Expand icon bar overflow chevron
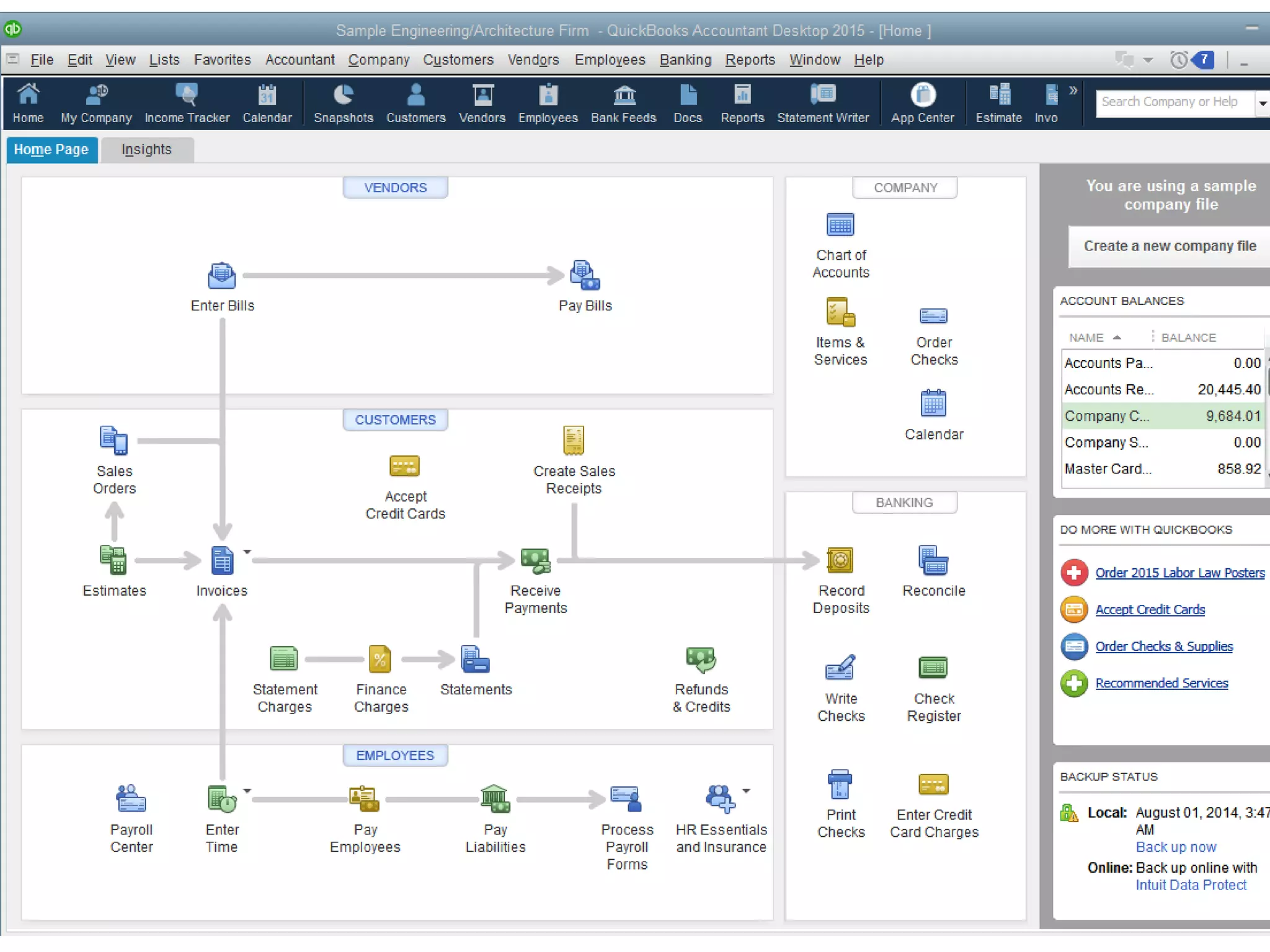The height and width of the screenshot is (952, 1270). pyautogui.click(x=1073, y=90)
